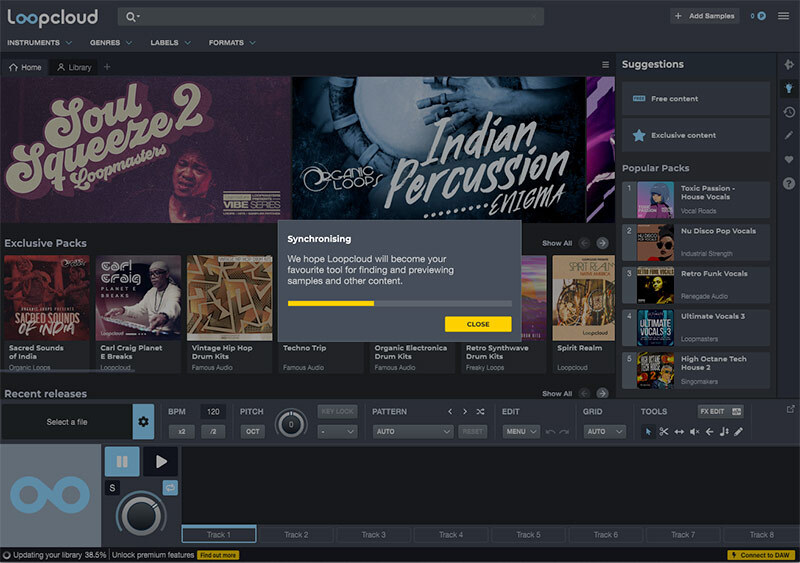Open the Pattern AUTO dropdown

[x=413, y=432]
